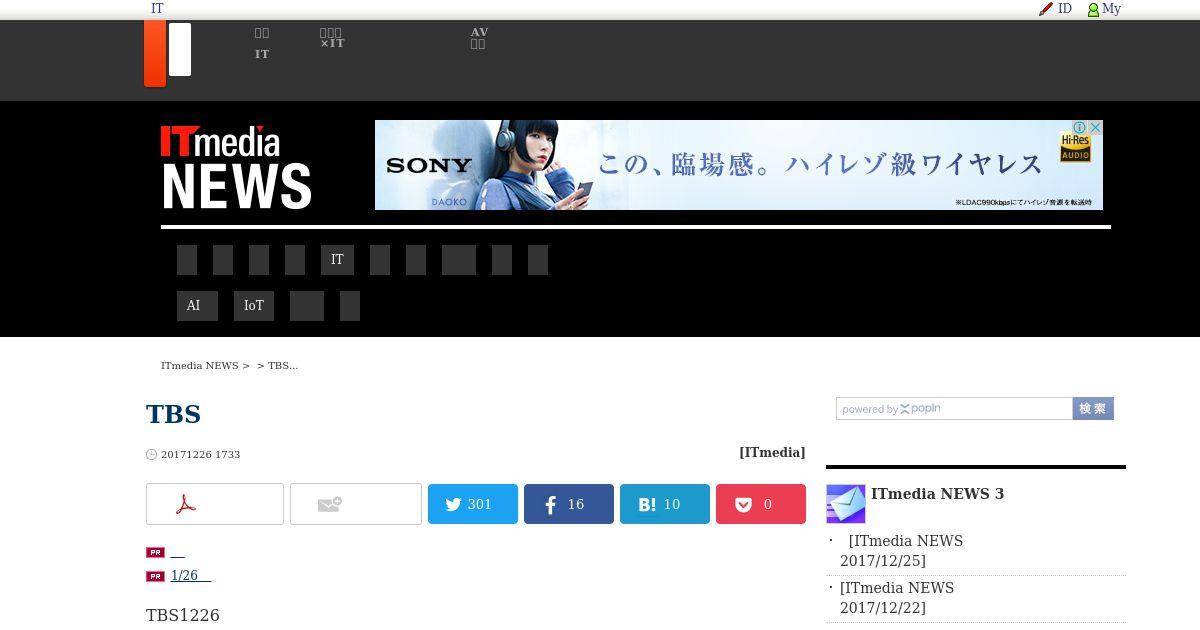Image resolution: width=1200 pixels, height=630 pixels.
Task: Click the TBS article headline
Action: coord(173,414)
